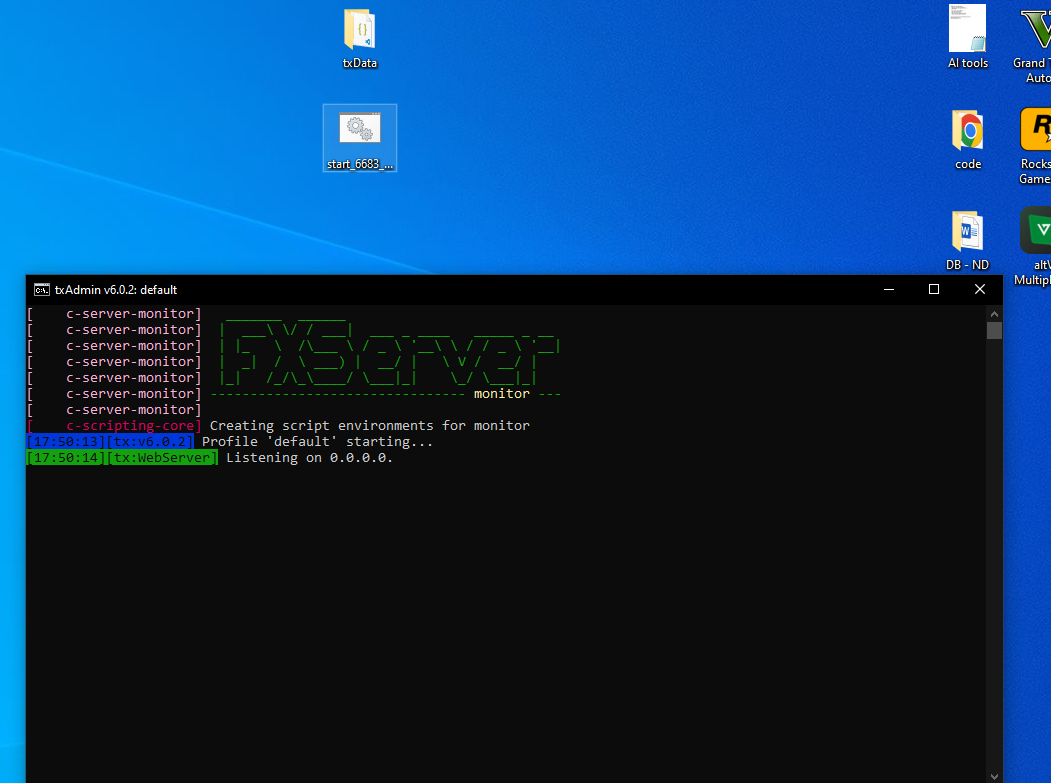Click the blue tx:v6.0.2 log tag
This screenshot has height=783, width=1051.
tap(149, 442)
